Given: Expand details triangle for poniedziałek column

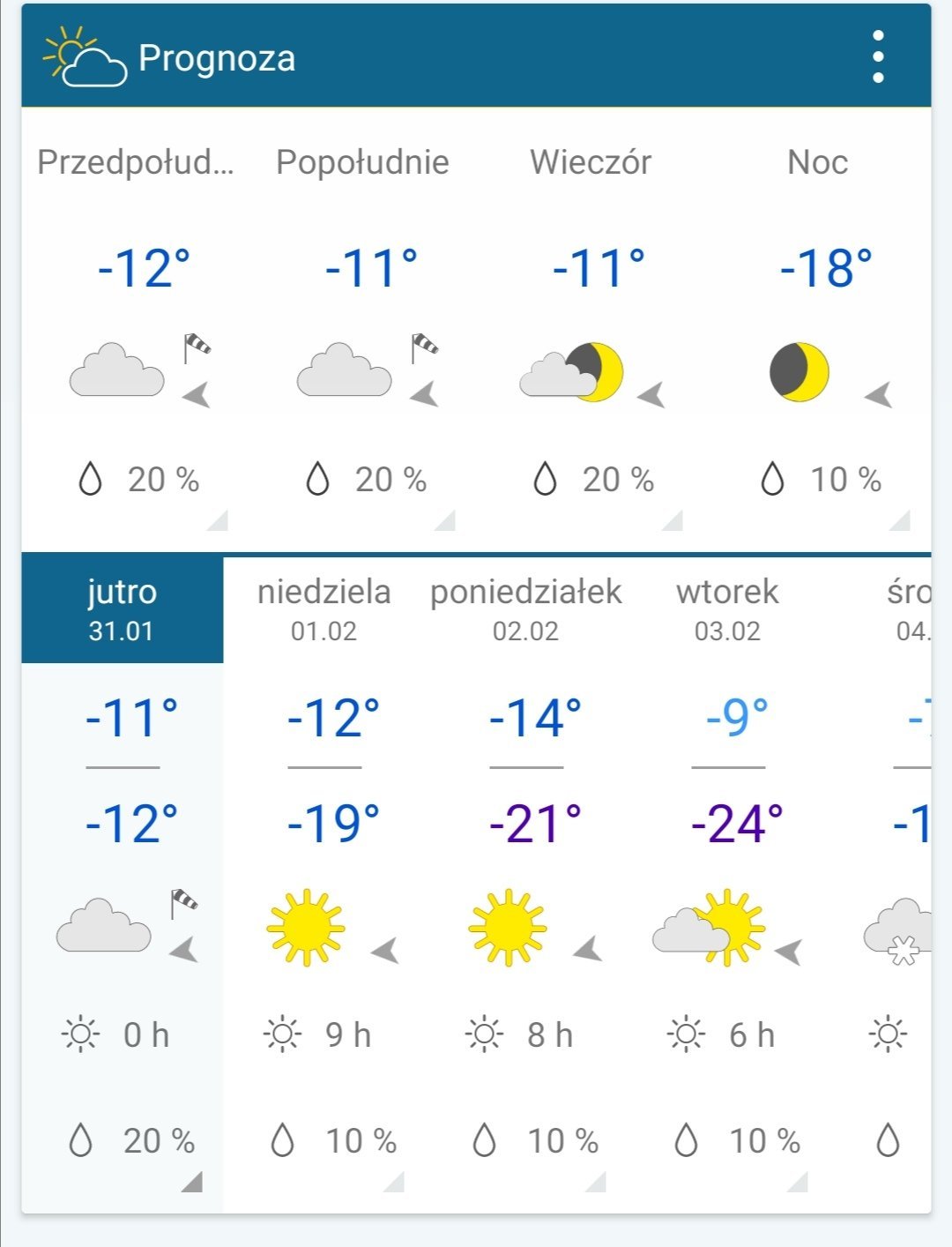Looking at the screenshot, I should (596, 1182).
